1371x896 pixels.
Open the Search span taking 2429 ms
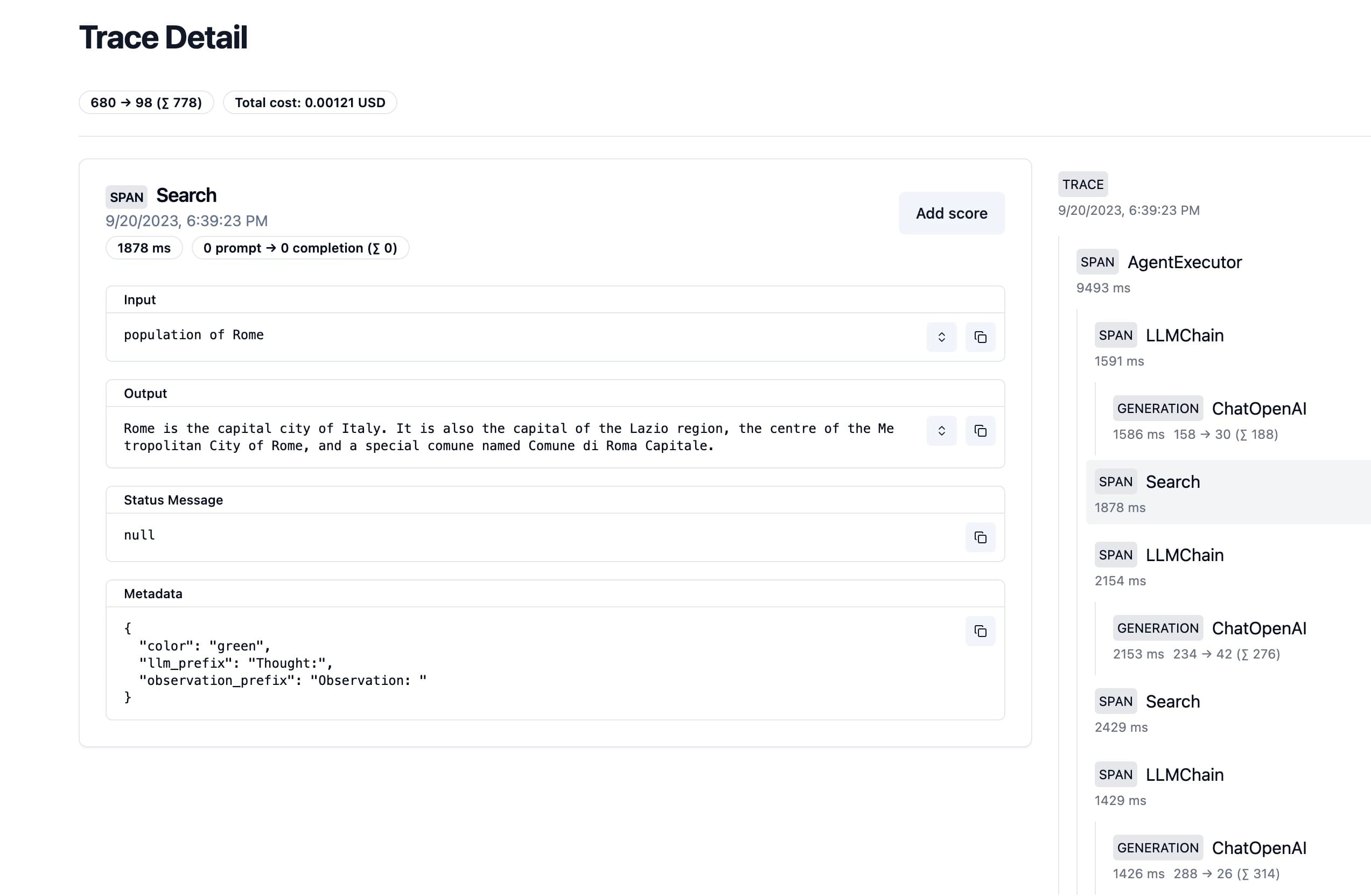[1172, 702]
